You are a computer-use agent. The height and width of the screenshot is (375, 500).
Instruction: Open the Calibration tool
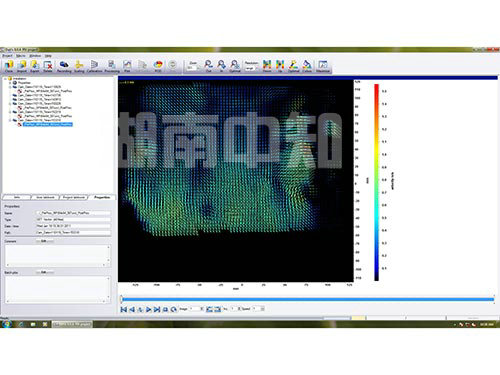pyautogui.click(x=94, y=66)
